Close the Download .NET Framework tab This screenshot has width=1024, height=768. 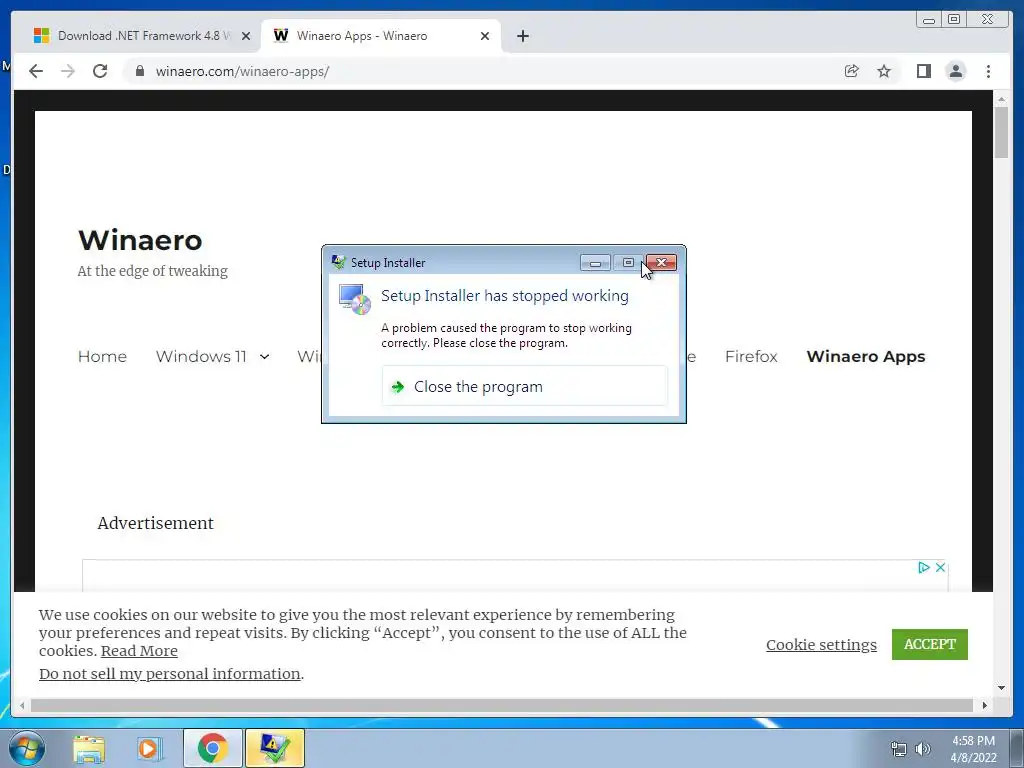pos(246,36)
